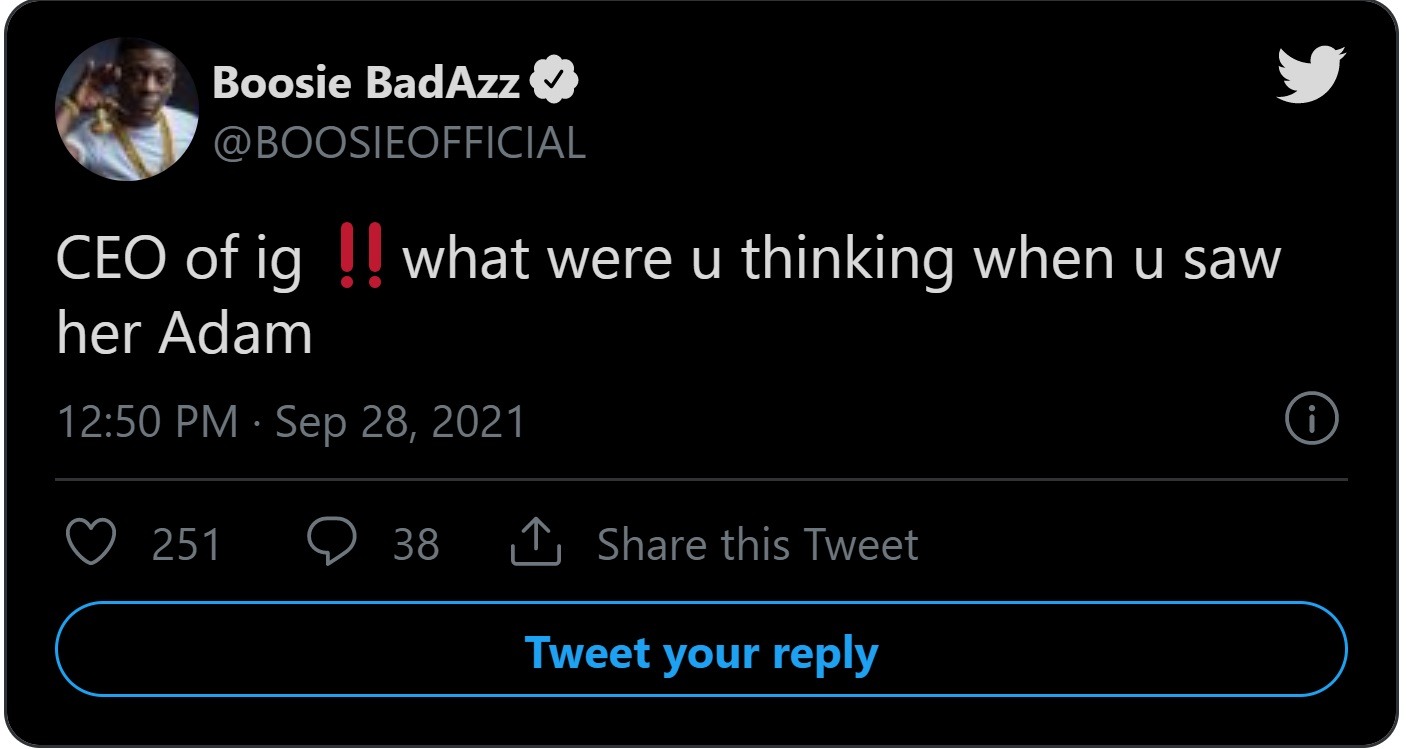Open replies via the speech bubble icon
Viewport: 1407px width, 749px height.
pyautogui.click(x=332, y=544)
